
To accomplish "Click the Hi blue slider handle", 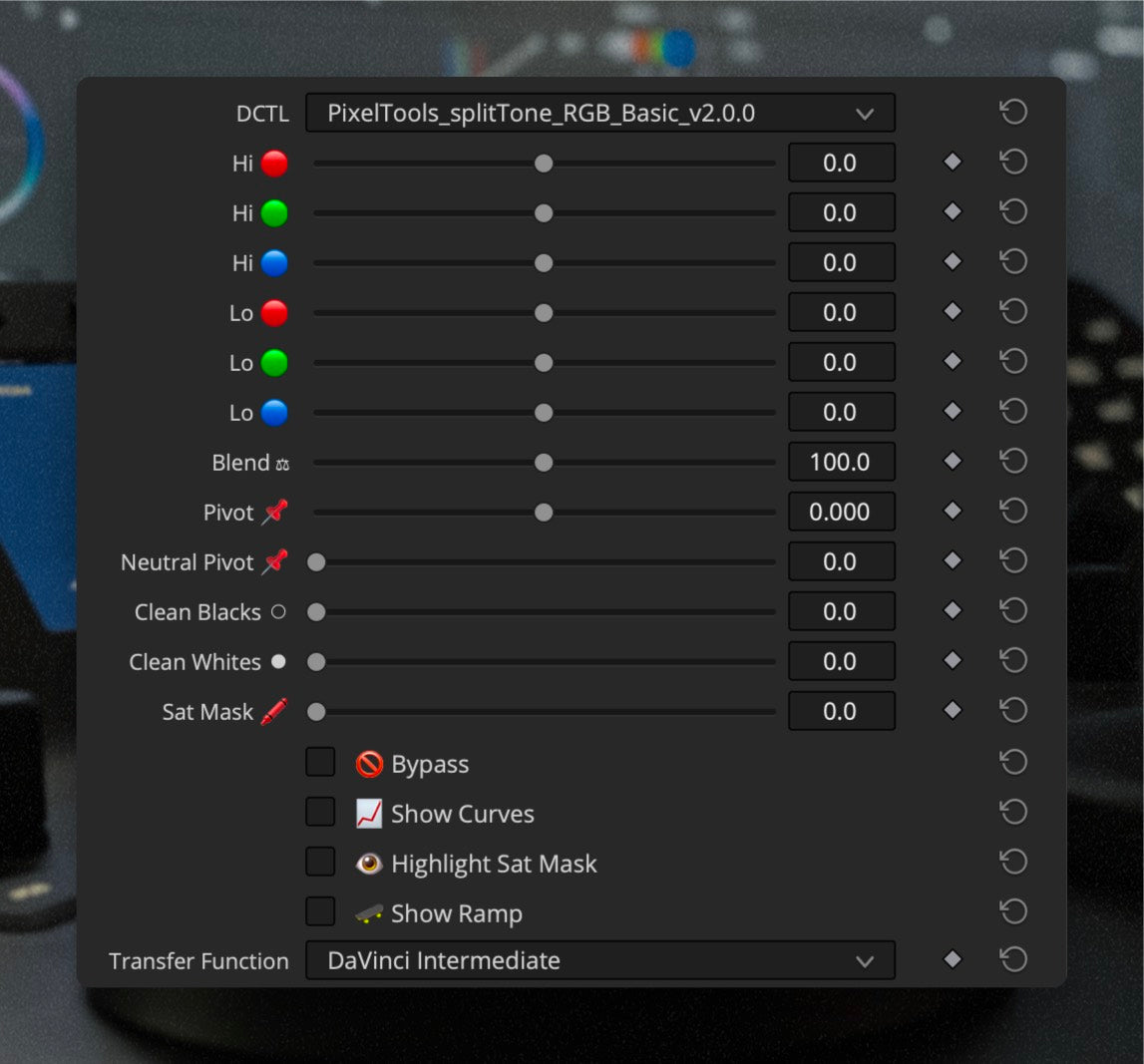I will 544,263.
